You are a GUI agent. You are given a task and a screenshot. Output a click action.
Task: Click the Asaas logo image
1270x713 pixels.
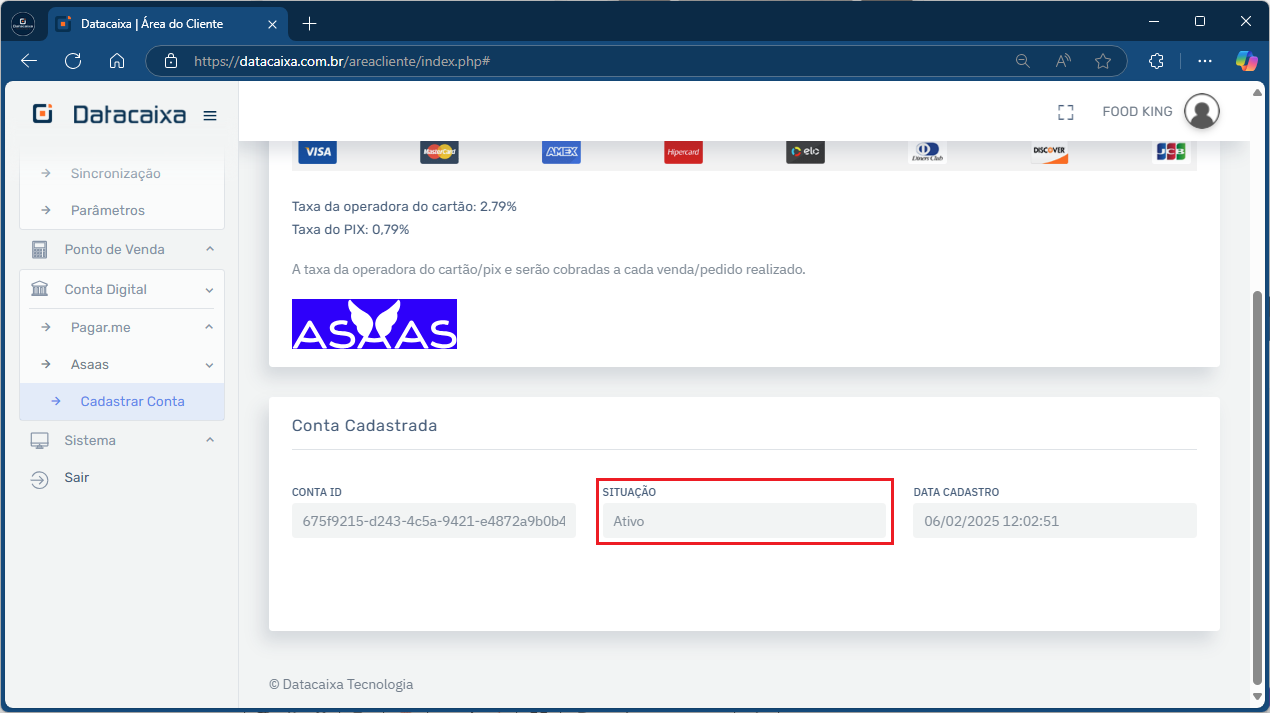[374, 324]
